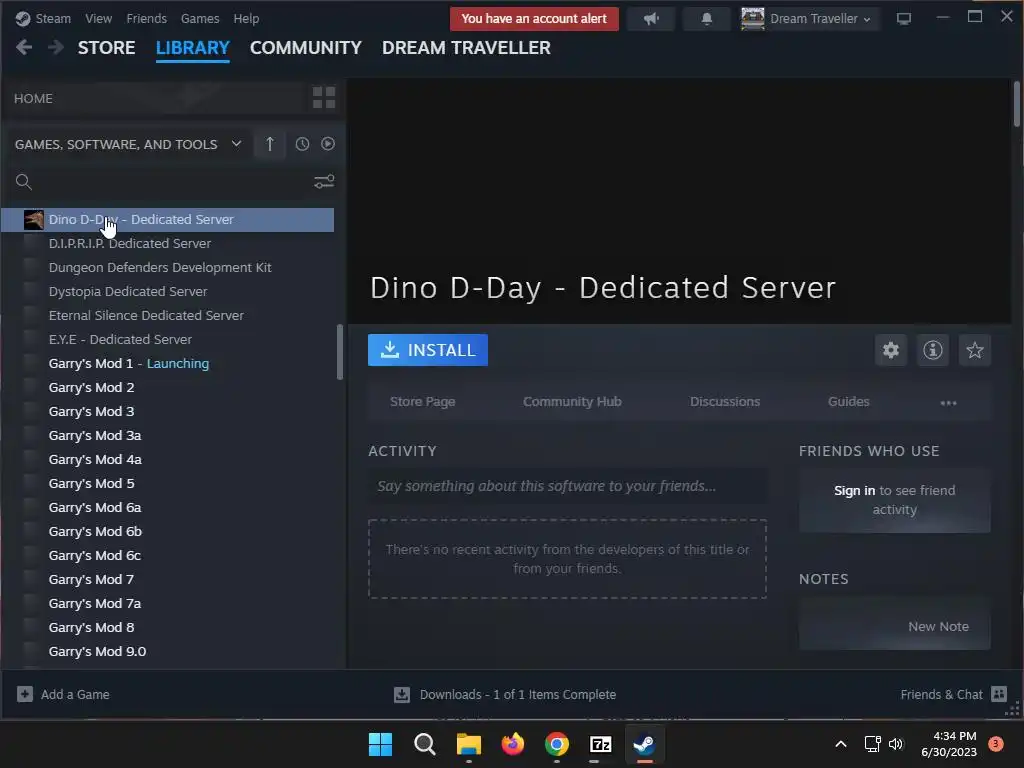The image size is (1024, 768).
Task: Click the activity status text field
Action: 568,486
